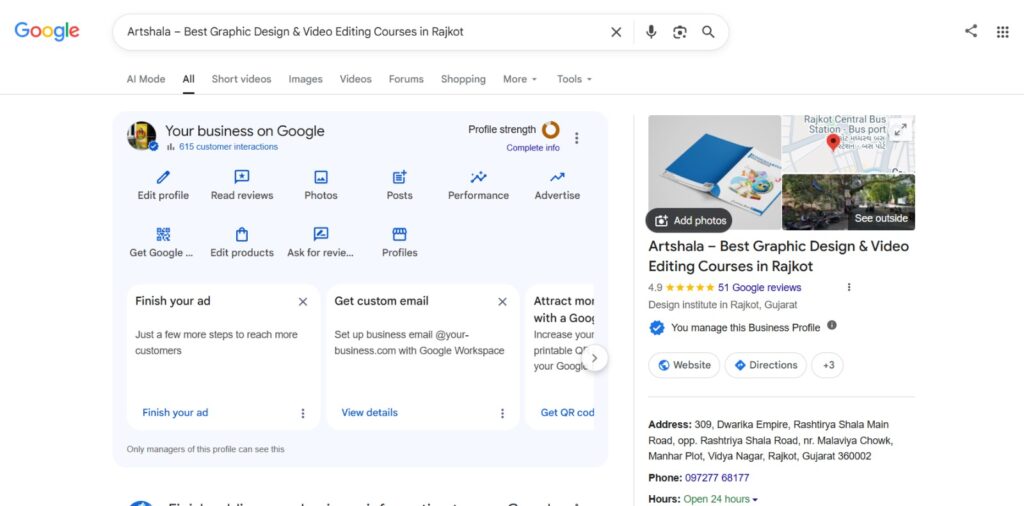
Task: Open Finish your ad card options menu
Action: pos(302,413)
